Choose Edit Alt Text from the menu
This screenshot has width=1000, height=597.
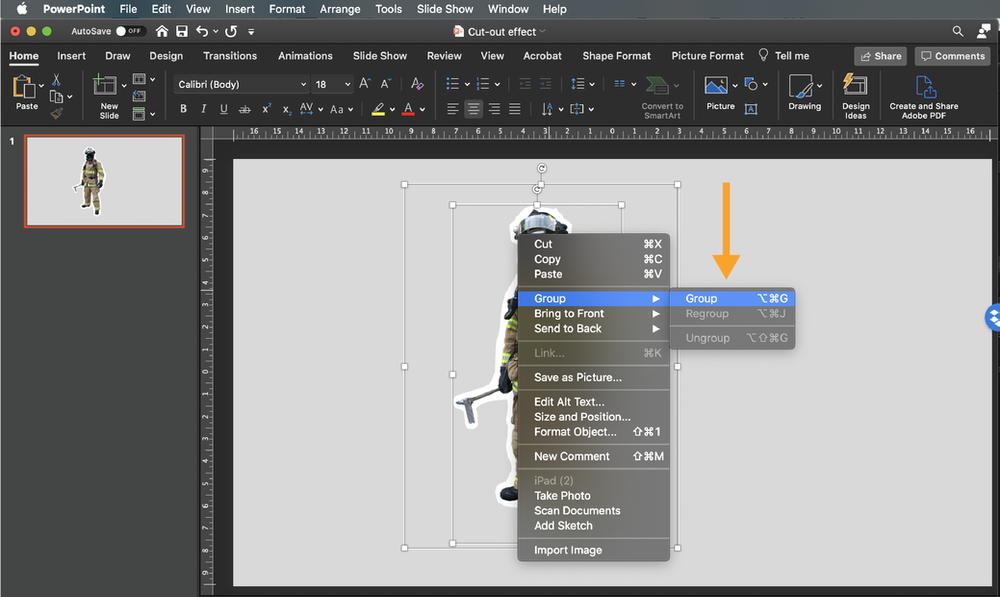coord(572,401)
